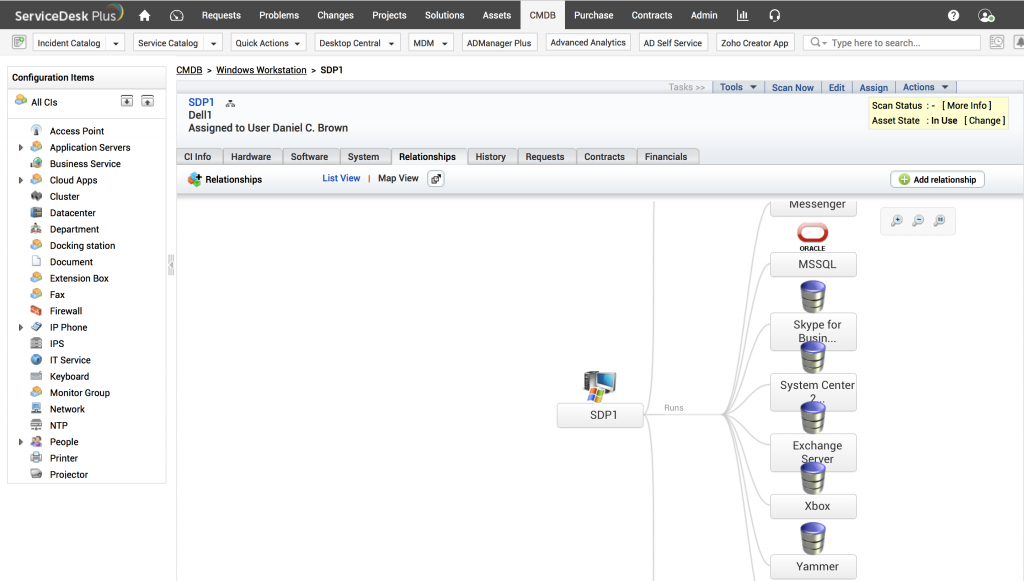Image resolution: width=1024 pixels, height=581 pixels.
Task: Expand the People tree node
Action: coord(21,442)
